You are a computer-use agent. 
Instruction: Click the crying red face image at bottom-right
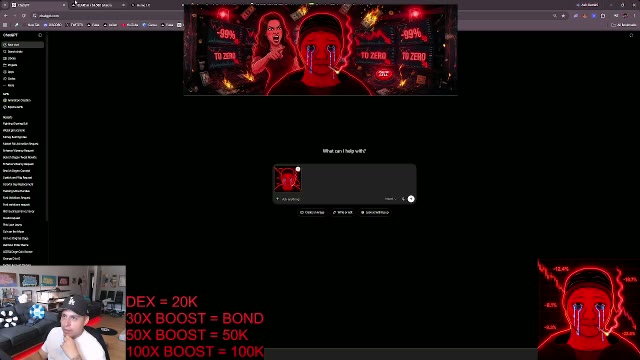pyautogui.click(x=589, y=309)
